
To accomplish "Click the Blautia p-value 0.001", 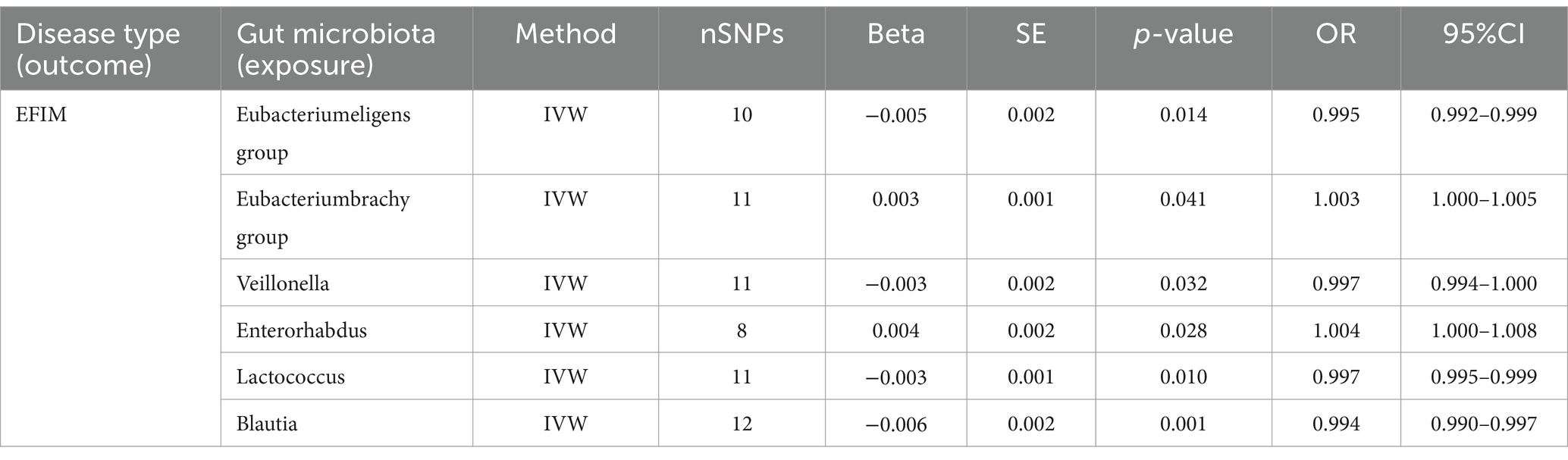I will (x=1184, y=424).
